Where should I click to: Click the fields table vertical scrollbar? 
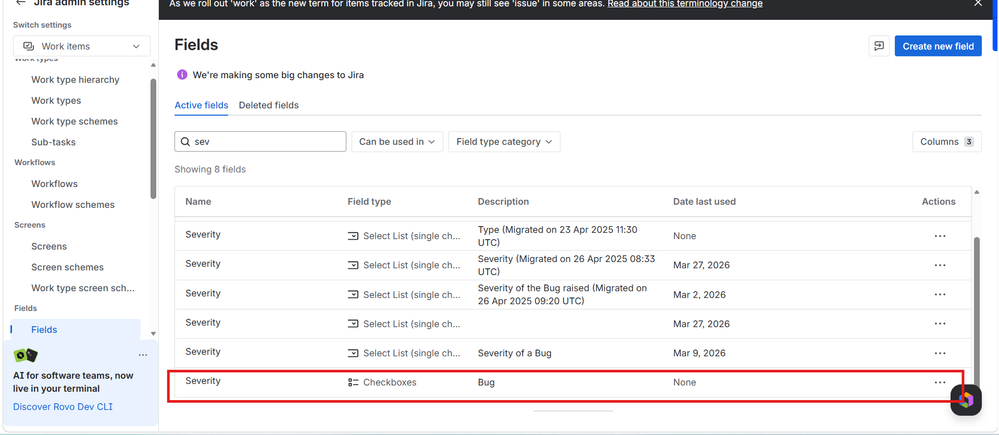pos(977,312)
